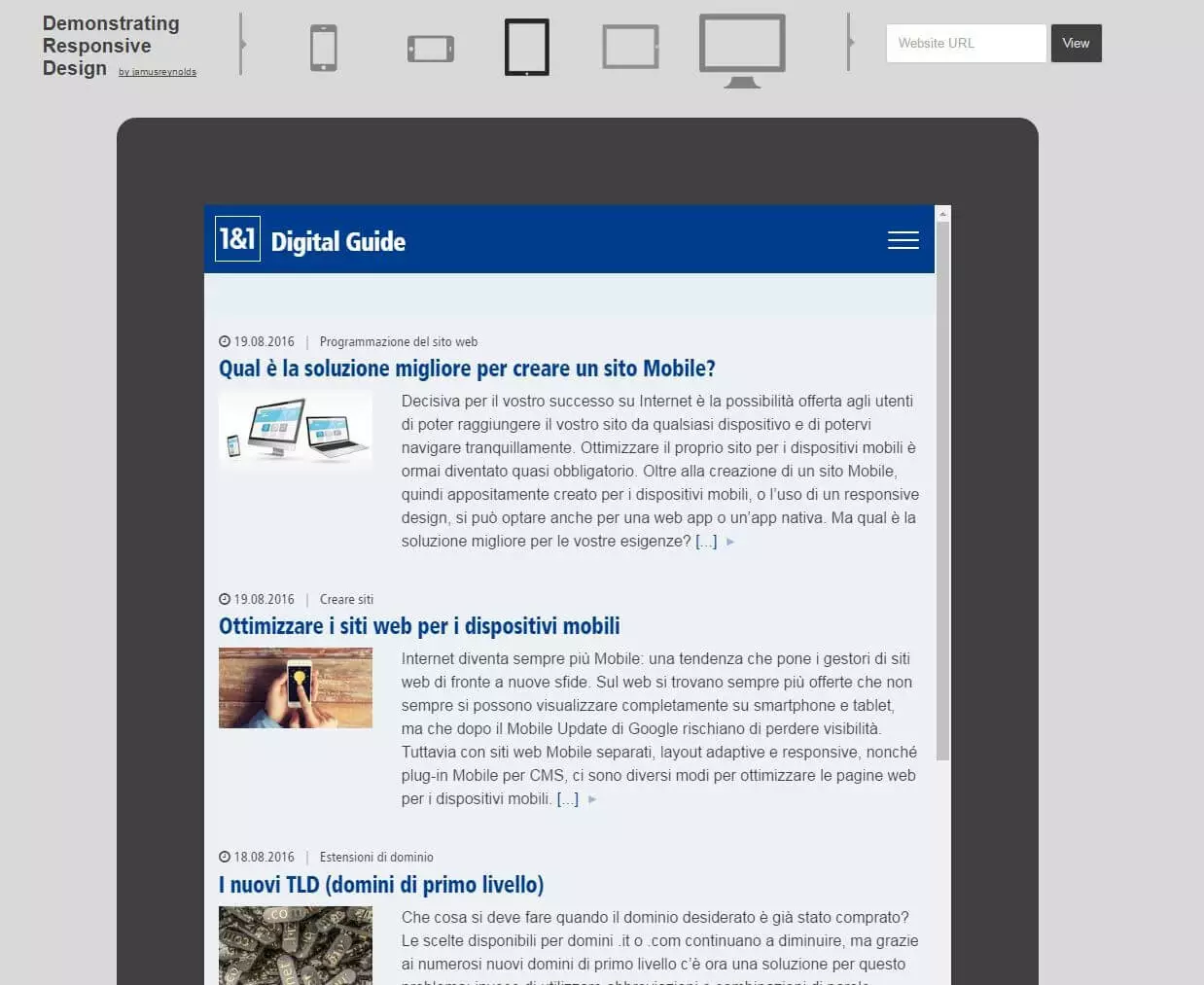
Task: Click the devices thumbnail of the first article
Action: coord(296,431)
